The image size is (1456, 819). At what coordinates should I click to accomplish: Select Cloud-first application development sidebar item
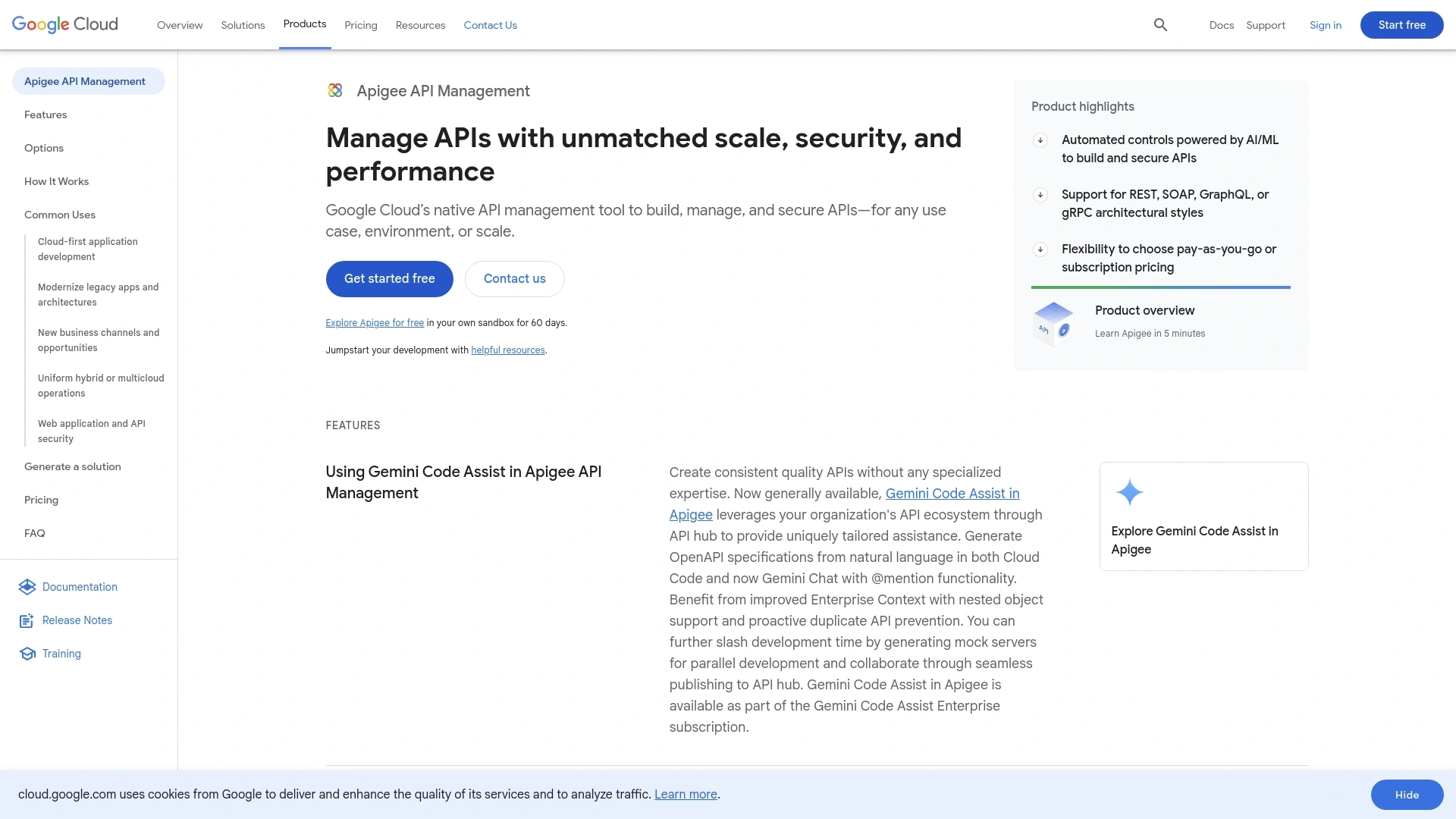(88, 249)
